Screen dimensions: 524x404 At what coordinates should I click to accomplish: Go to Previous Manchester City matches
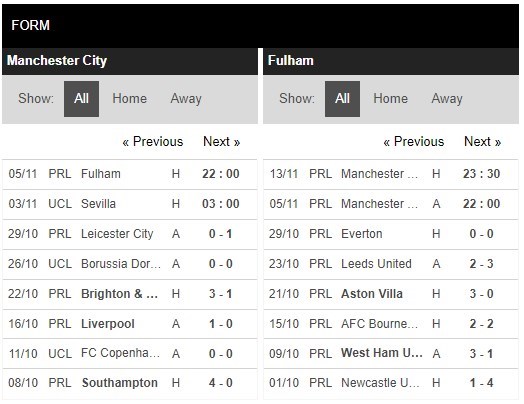153,141
